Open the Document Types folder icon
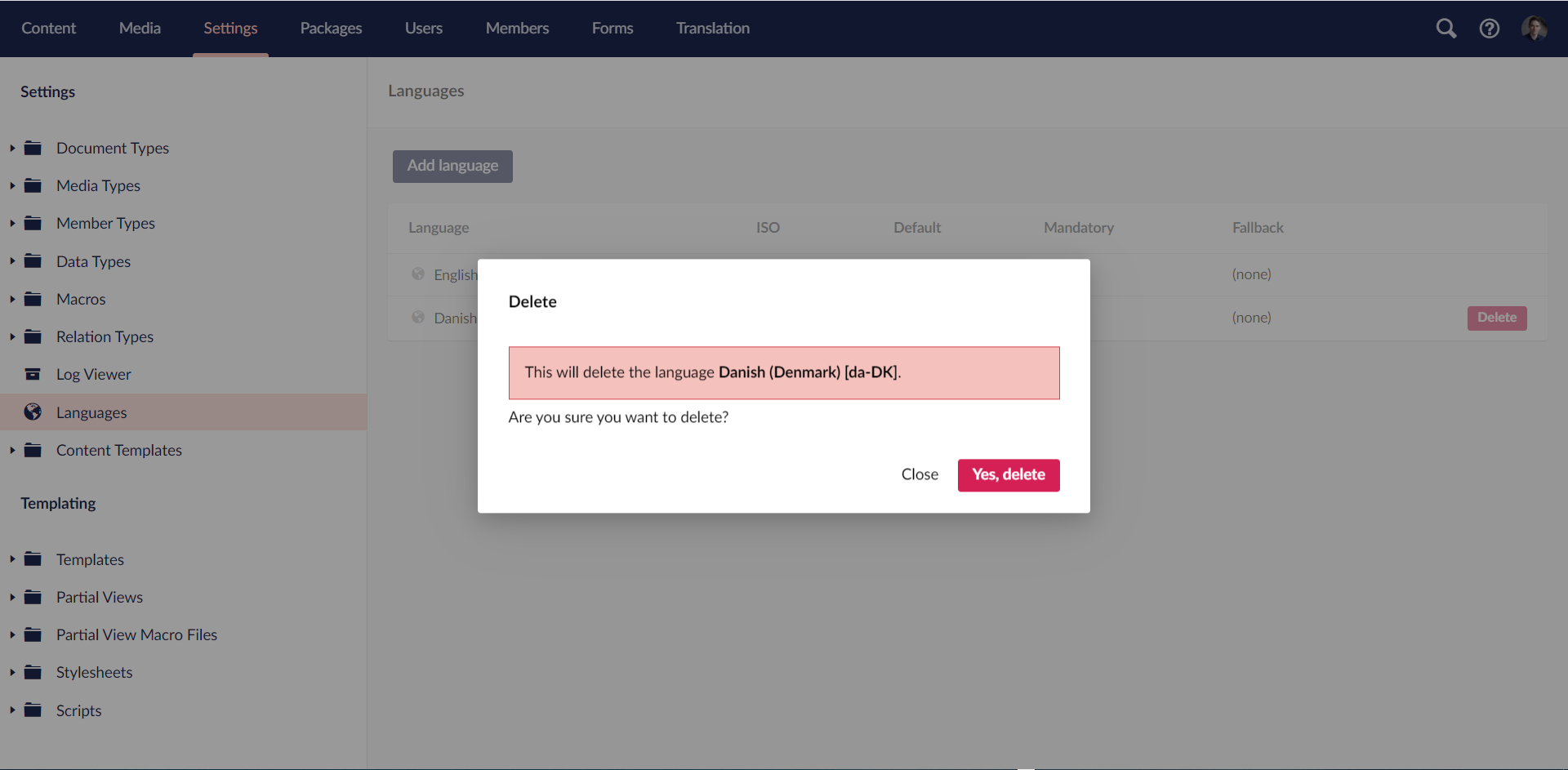The height and width of the screenshot is (770, 1568). pyautogui.click(x=33, y=148)
